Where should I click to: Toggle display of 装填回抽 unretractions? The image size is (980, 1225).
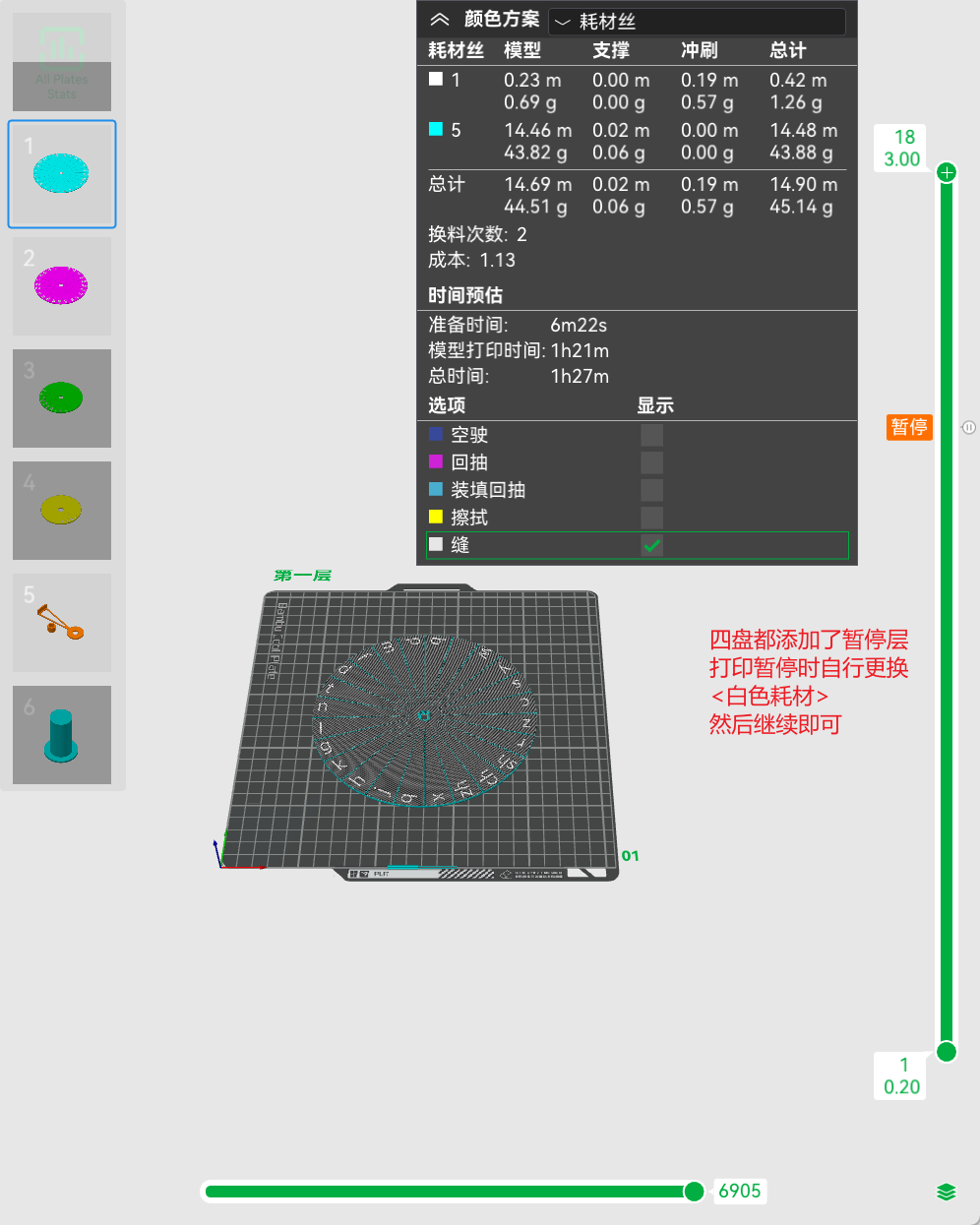[651, 490]
